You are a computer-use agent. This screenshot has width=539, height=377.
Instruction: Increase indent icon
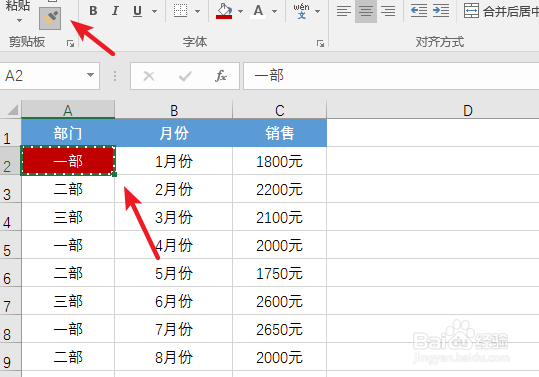441,11
